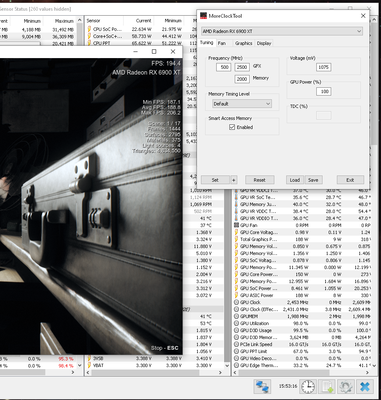The height and width of the screenshot is (400, 381).
Task: Click the plus expander beside Set
Action: 234,180
